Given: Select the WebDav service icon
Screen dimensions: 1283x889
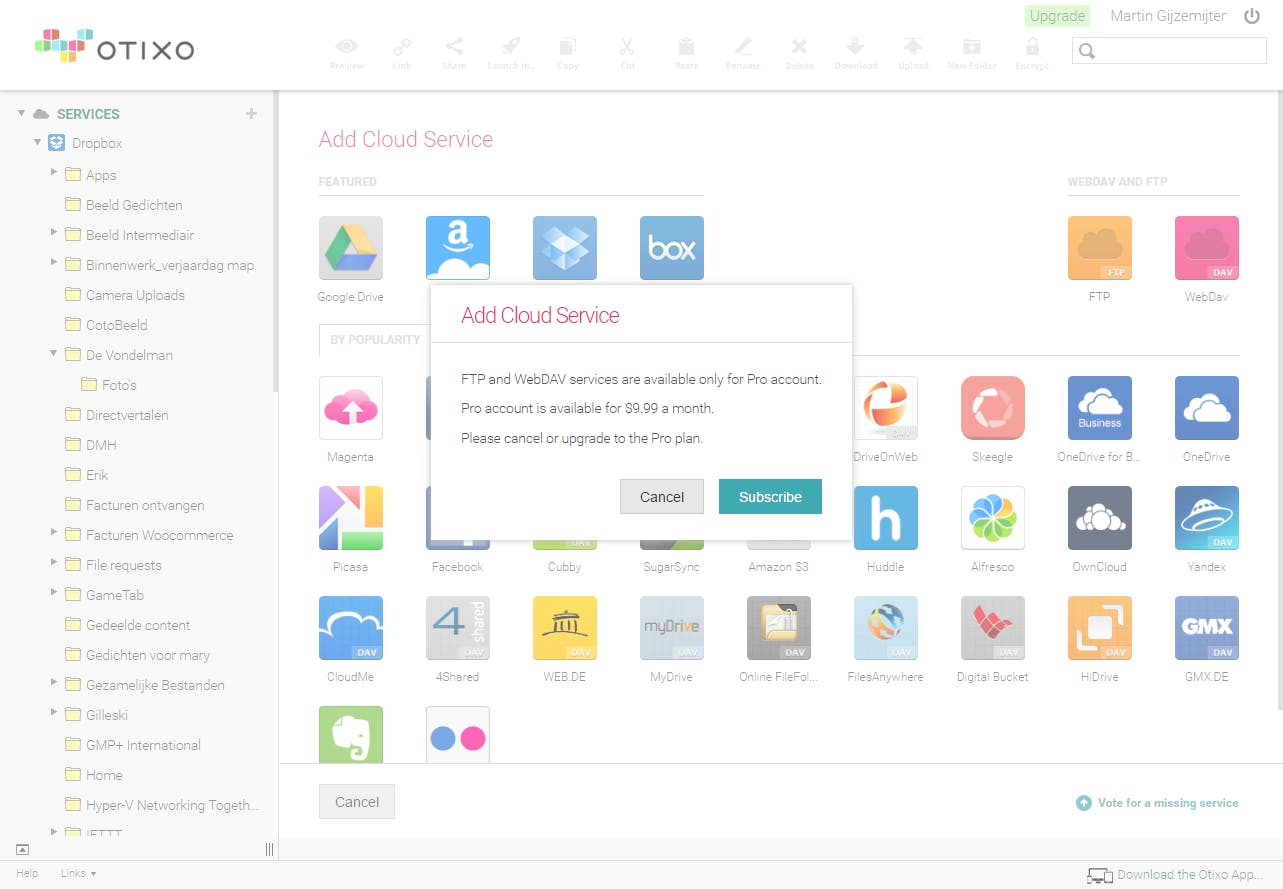Looking at the screenshot, I should pos(1207,248).
